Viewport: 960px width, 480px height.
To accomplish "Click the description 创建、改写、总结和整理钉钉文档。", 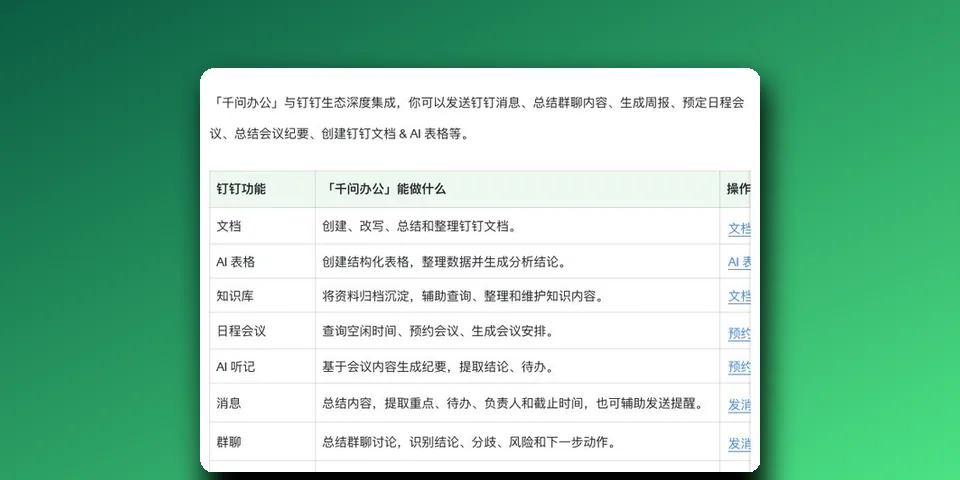I will coord(419,226).
